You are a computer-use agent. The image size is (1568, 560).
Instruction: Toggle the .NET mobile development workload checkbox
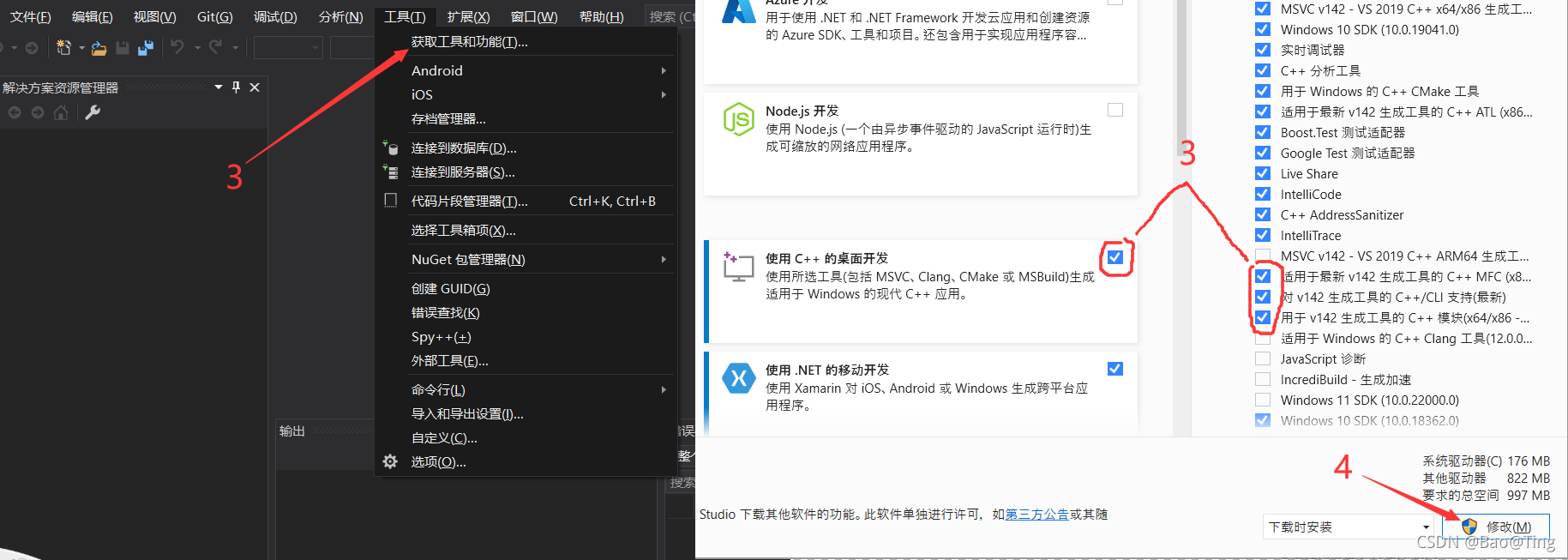(1114, 369)
